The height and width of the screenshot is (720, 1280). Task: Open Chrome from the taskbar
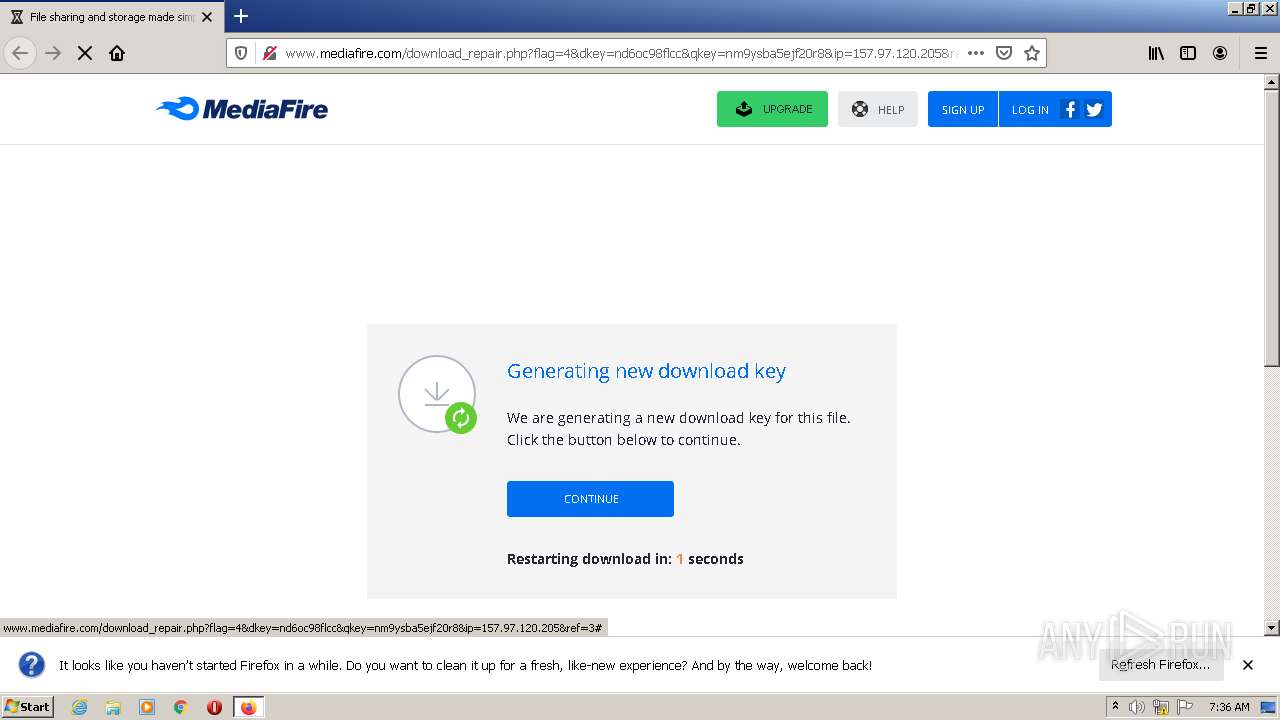(x=181, y=707)
